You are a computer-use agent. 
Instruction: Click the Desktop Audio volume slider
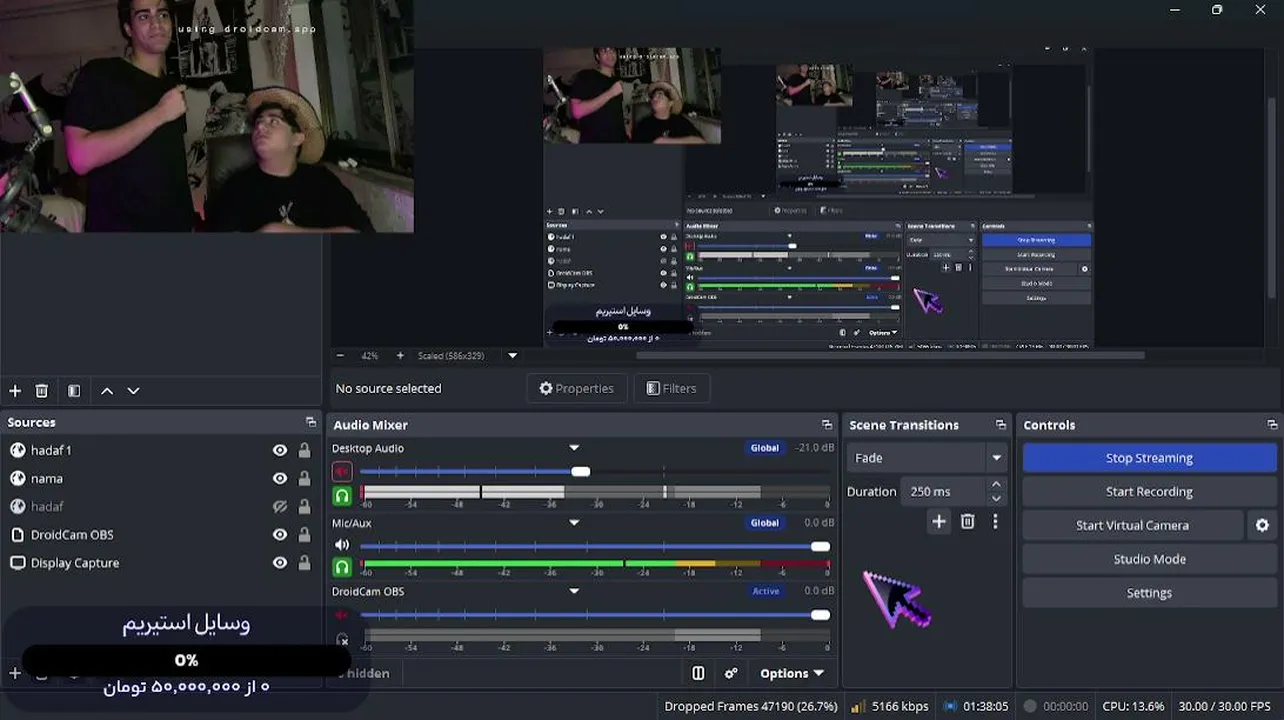click(595, 471)
